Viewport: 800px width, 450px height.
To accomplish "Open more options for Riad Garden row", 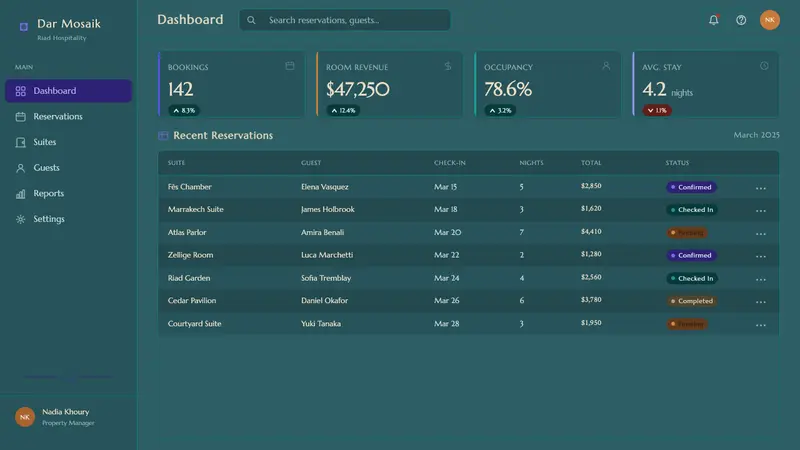I will tap(761, 279).
